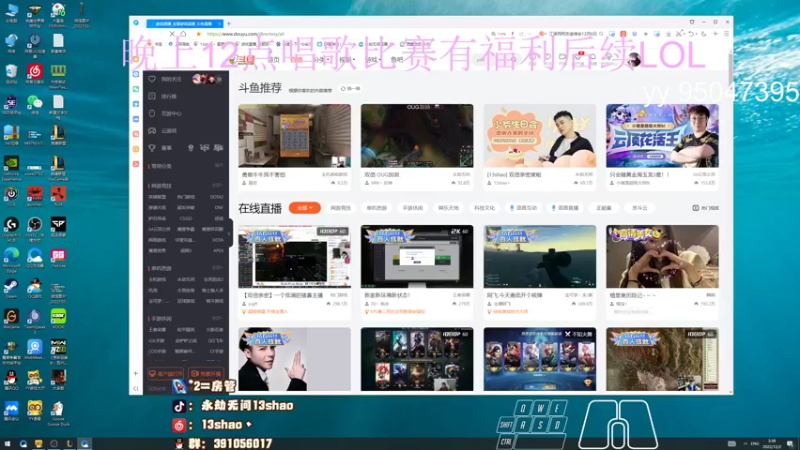Open the Goose Goose Duck desktop icon
This screenshot has width=800, height=450.
pos(58,412)
